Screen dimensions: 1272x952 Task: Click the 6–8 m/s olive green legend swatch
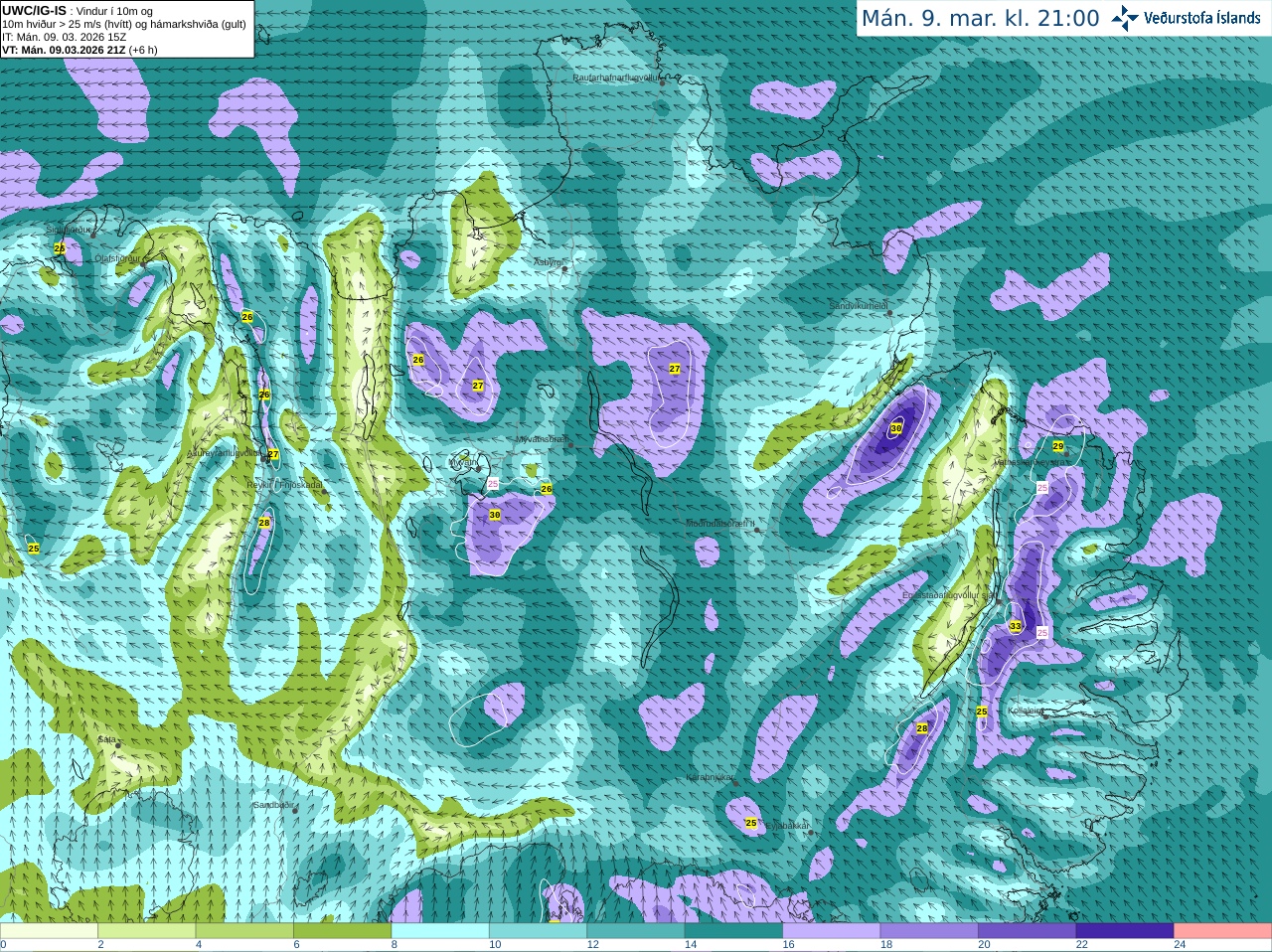coord(343,930)
